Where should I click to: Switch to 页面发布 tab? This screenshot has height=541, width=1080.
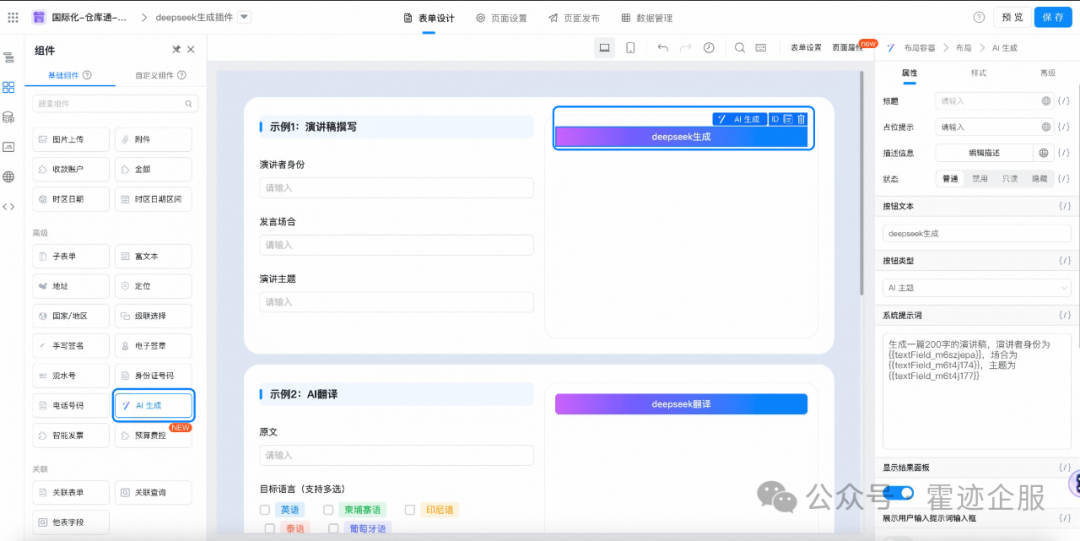point(574,18)
